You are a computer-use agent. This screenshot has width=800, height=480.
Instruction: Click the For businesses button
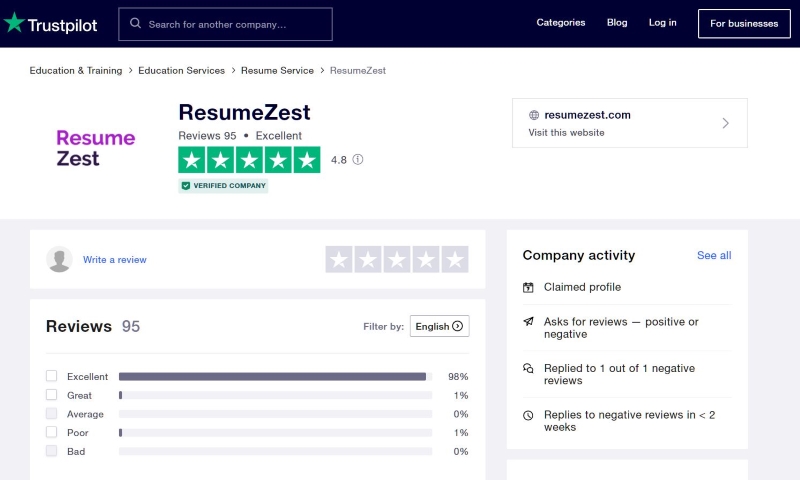tap(744, 23)
